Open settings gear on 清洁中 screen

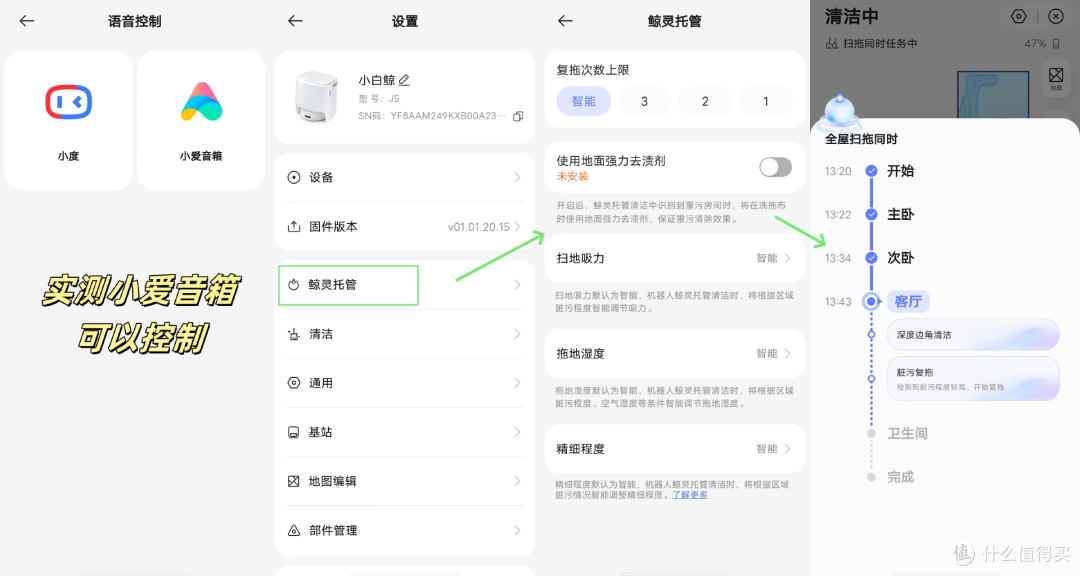click(1019, 17)
